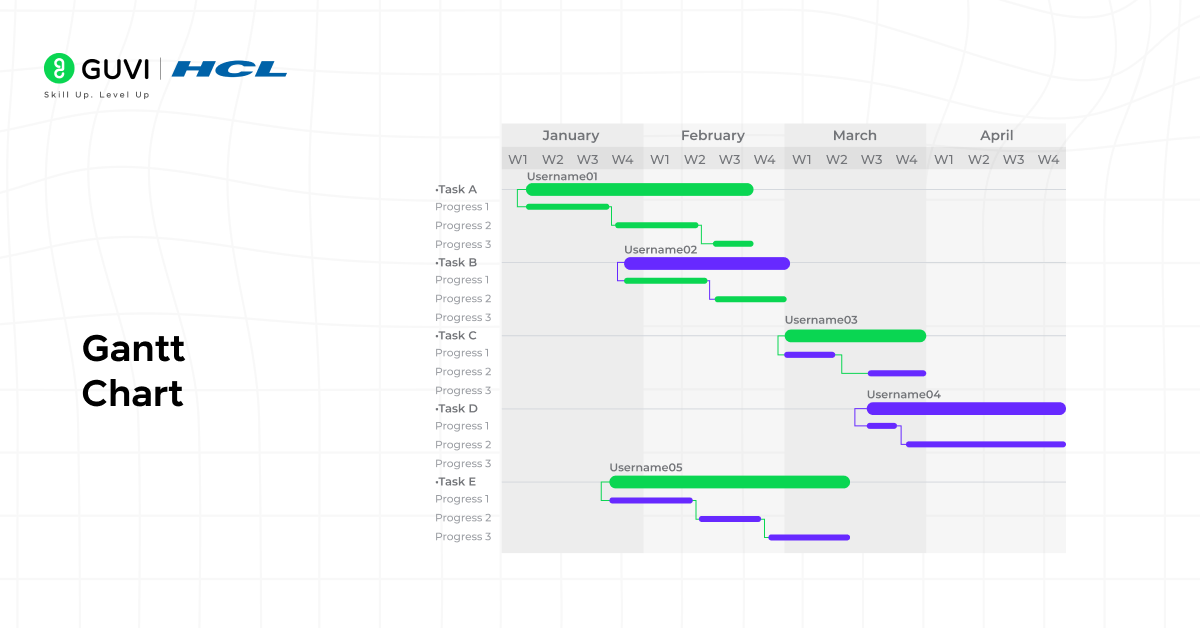The height and width of the screenshot is (628, 1200).
Task: Click the green GUVI circle logo icon
Action: coord(58,69)
